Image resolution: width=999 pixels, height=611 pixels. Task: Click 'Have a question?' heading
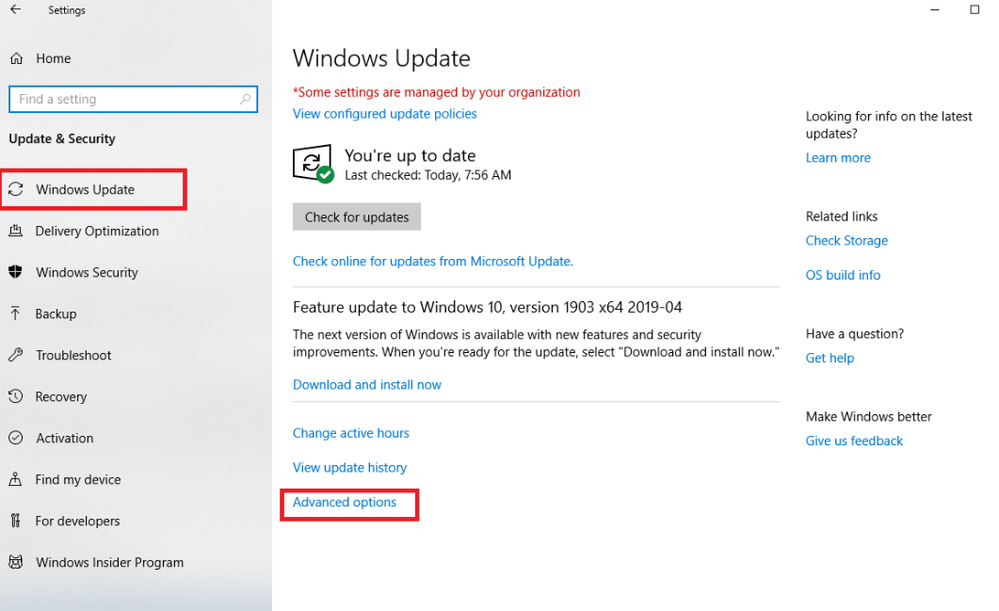click(855, 334)
